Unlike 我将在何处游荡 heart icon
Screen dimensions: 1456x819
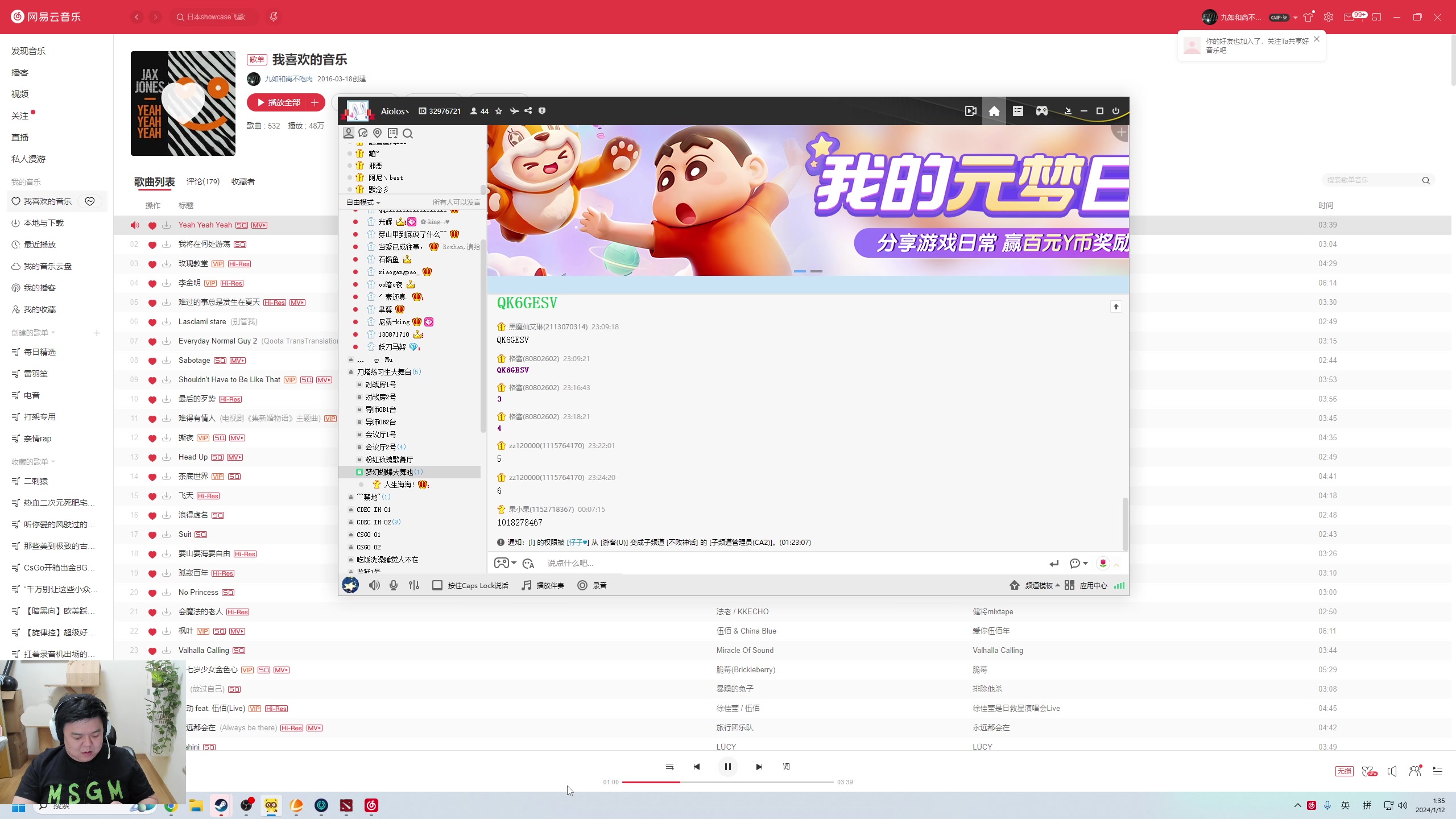[152, 245]
